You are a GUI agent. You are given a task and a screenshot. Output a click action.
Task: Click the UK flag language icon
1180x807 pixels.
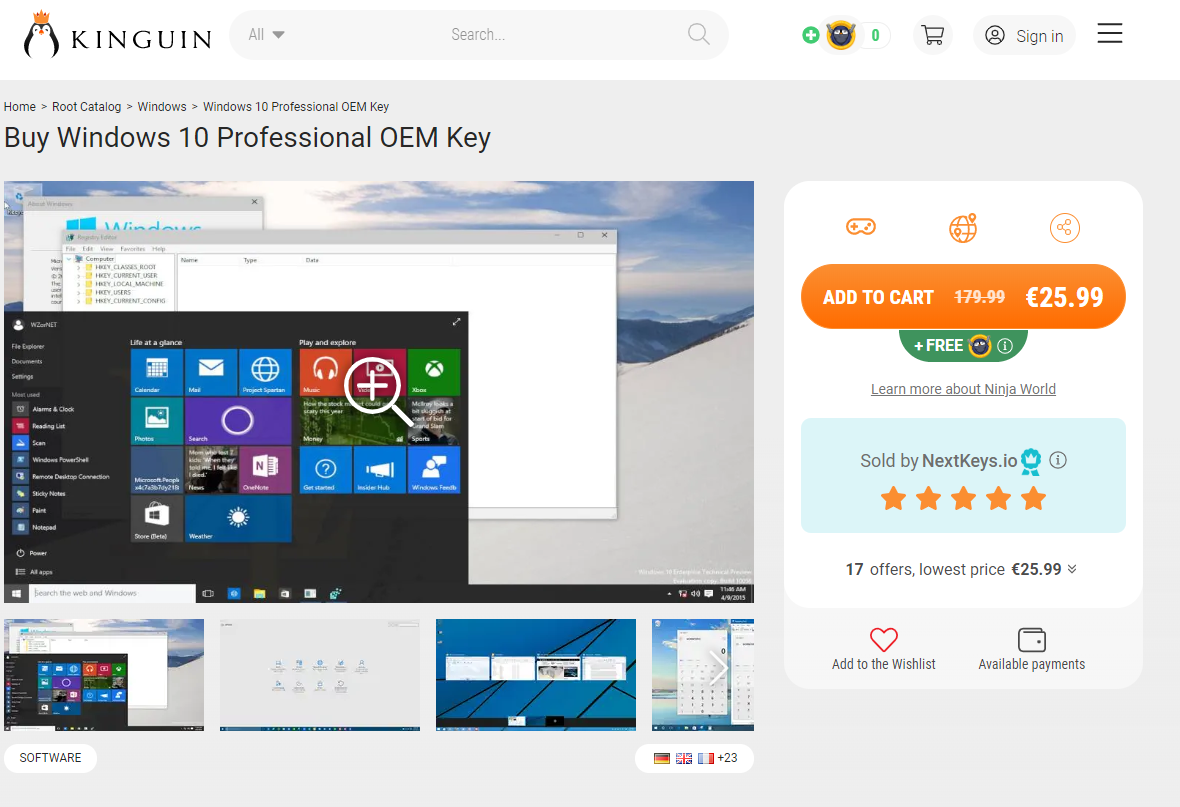coord(683,758)
